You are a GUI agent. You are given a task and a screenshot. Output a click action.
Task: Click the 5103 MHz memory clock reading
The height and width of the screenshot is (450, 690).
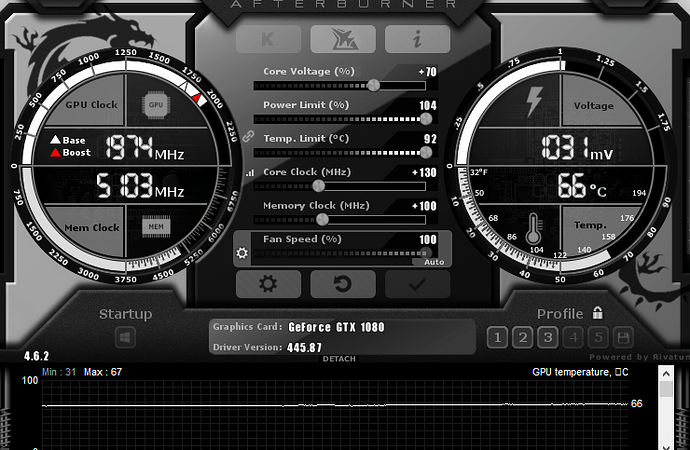[x=140, y=185]
